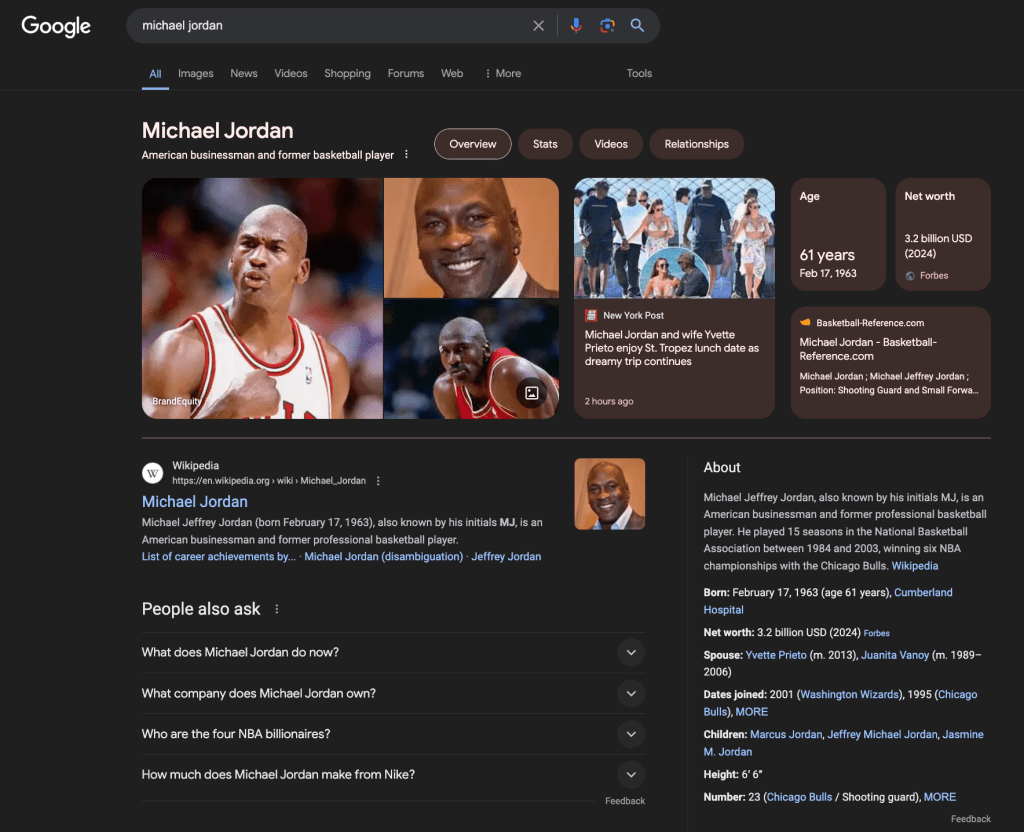Open Google Lens image search
The image size is (1024, 832).
point(606,26)
